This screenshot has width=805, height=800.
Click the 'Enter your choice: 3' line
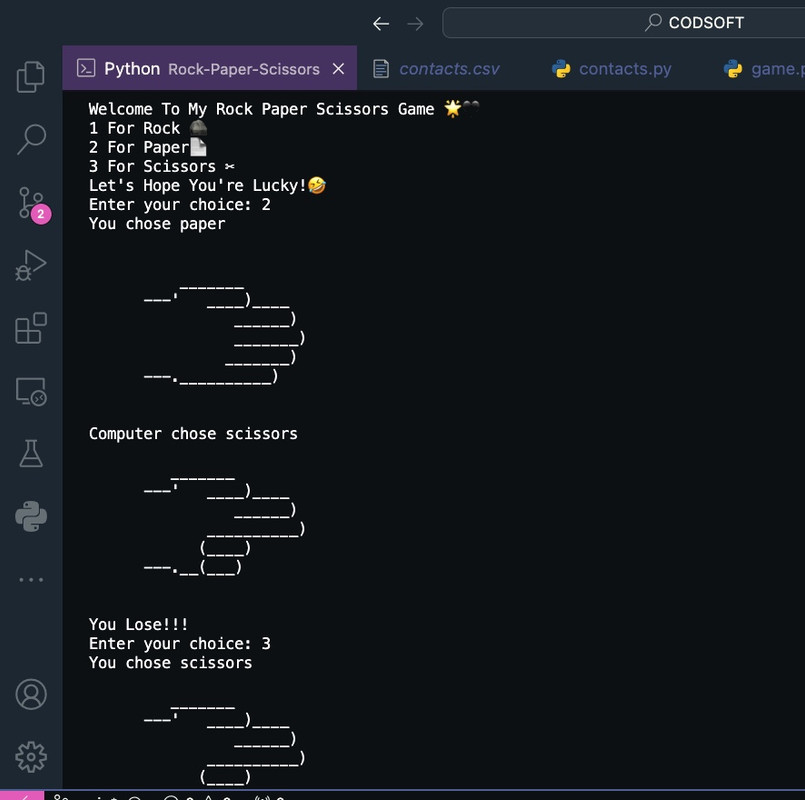click(180, 643)
